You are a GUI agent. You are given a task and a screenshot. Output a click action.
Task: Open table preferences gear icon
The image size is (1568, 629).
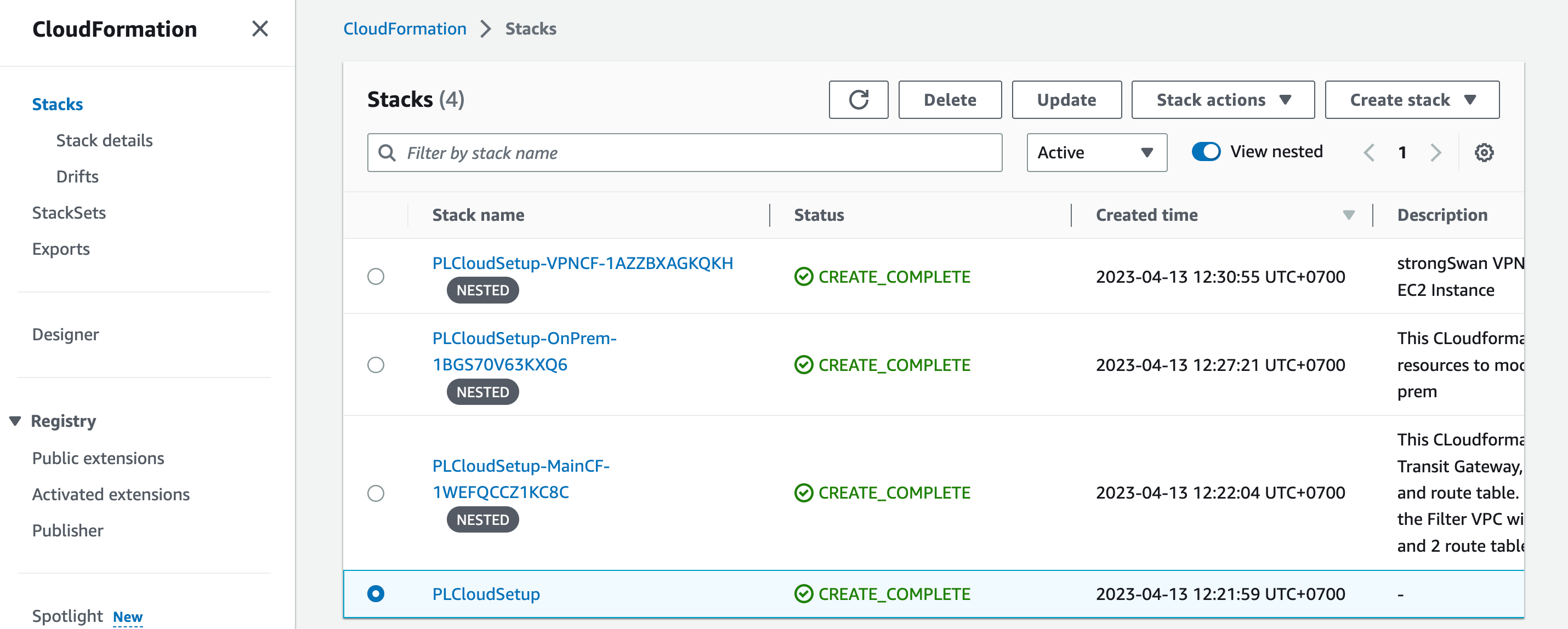[x=1484, y=153]
